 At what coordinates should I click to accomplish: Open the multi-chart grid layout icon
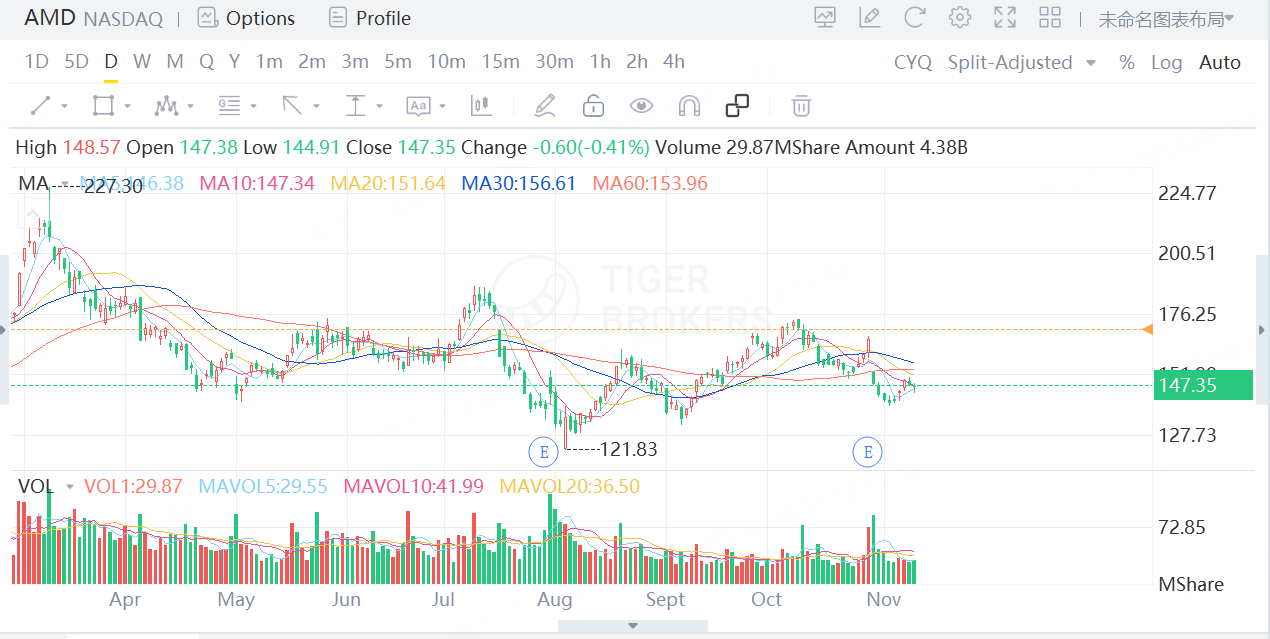pos(1050,17)
